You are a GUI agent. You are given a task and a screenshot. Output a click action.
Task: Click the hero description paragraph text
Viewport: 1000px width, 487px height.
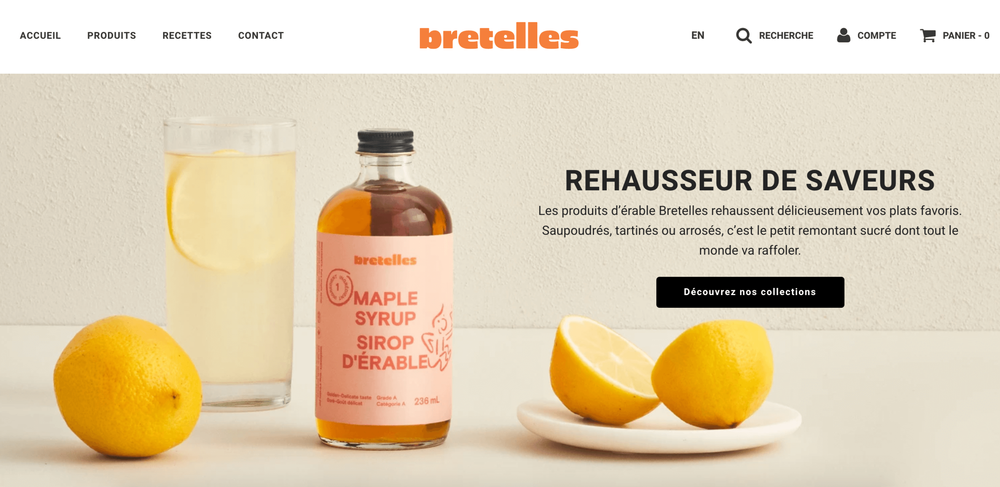tap(749, 230)
